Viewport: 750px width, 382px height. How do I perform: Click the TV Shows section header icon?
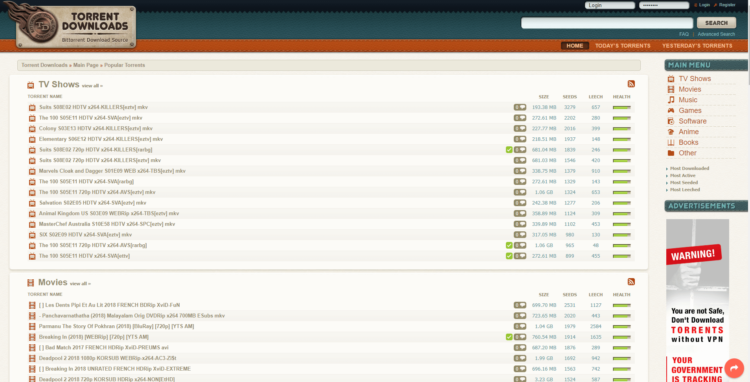tap(31, 85)
